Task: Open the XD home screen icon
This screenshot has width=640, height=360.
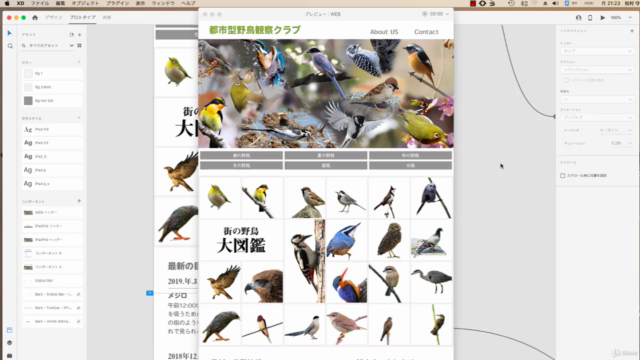Action: (x=35, y=18)
